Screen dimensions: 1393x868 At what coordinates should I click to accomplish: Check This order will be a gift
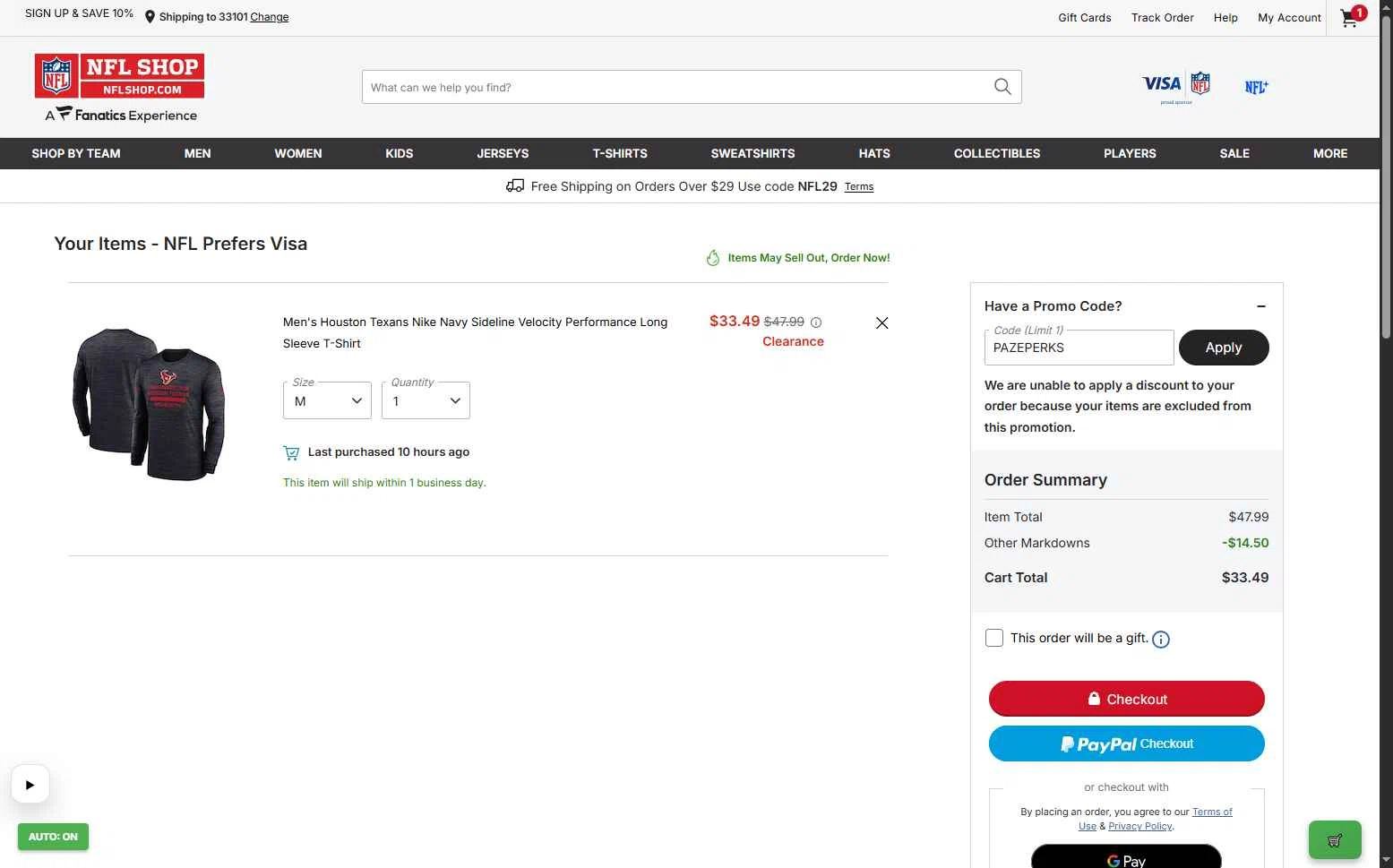coord(994,638)
